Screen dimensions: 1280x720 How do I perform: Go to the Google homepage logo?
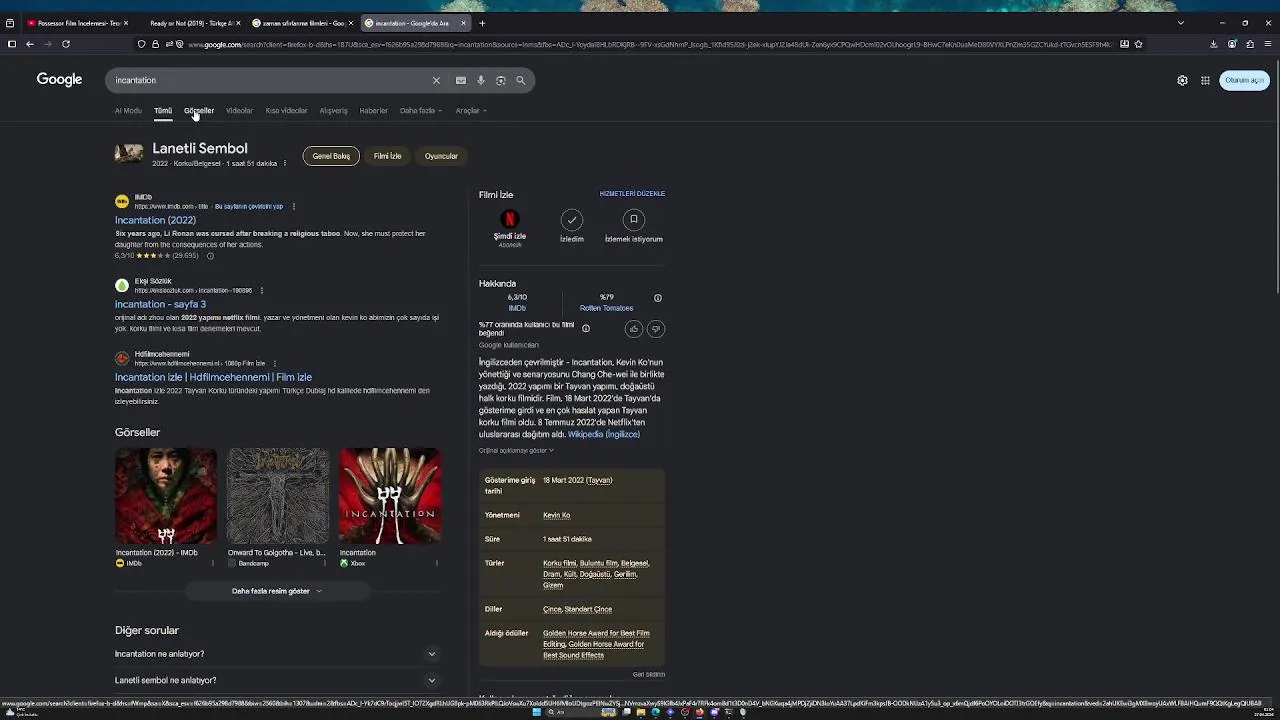coord(59,80)
